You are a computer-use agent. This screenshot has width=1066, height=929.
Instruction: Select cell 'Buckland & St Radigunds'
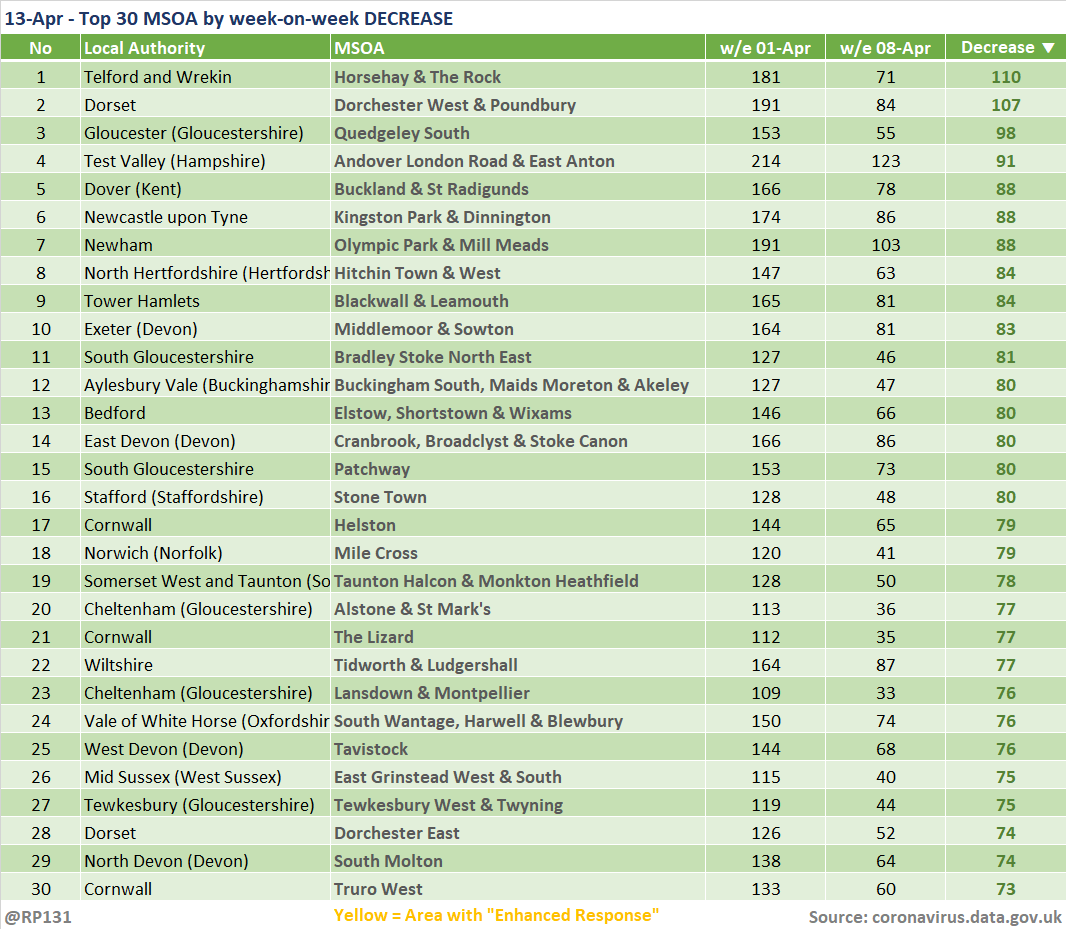pos(517,188)
